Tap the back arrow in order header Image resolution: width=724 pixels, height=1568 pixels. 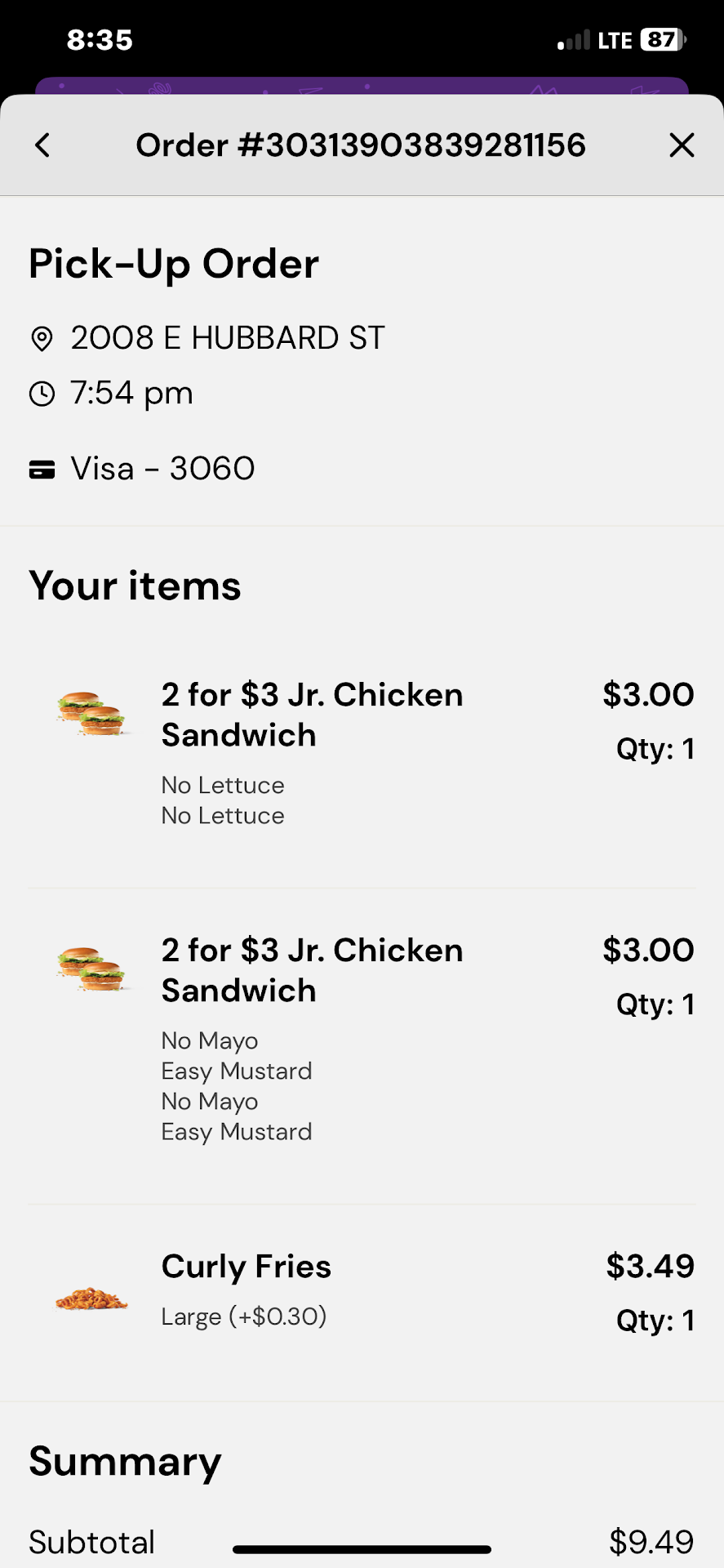[x=42, y=145]
